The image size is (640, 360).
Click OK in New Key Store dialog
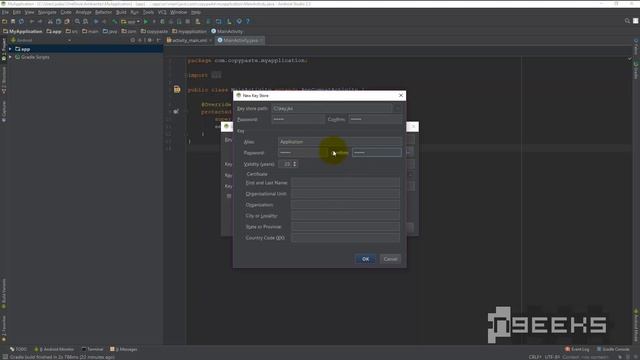[365, 259]
